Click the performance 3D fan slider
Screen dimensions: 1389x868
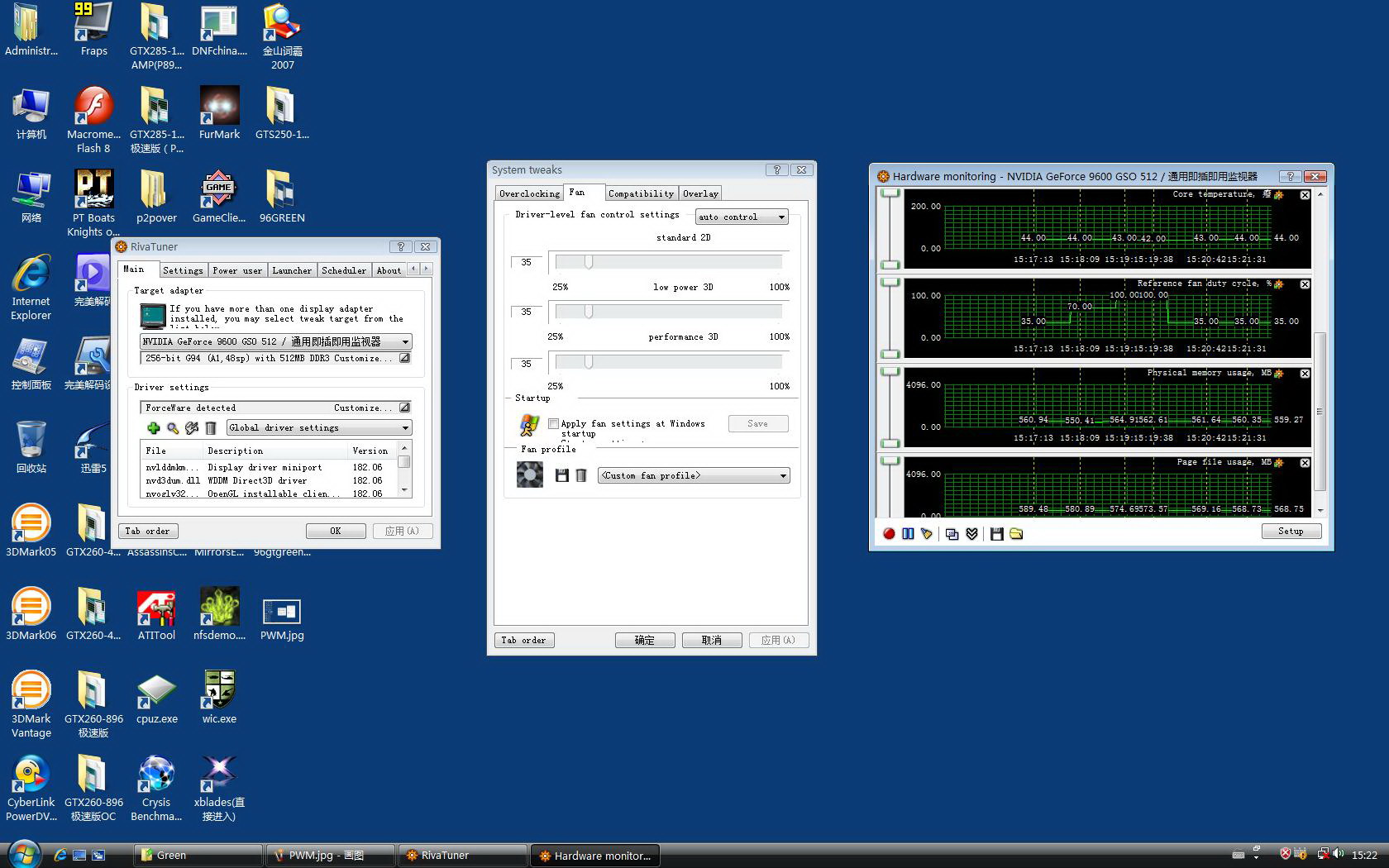tap(668, 363)
